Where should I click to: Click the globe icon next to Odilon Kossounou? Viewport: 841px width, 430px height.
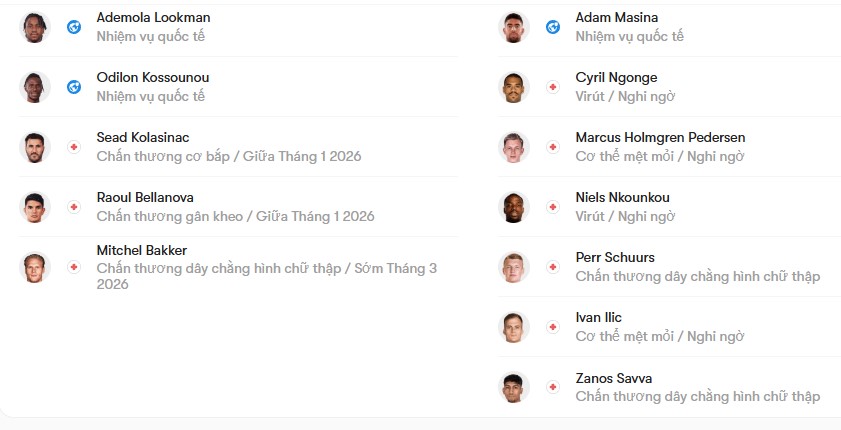pos(74,87)
